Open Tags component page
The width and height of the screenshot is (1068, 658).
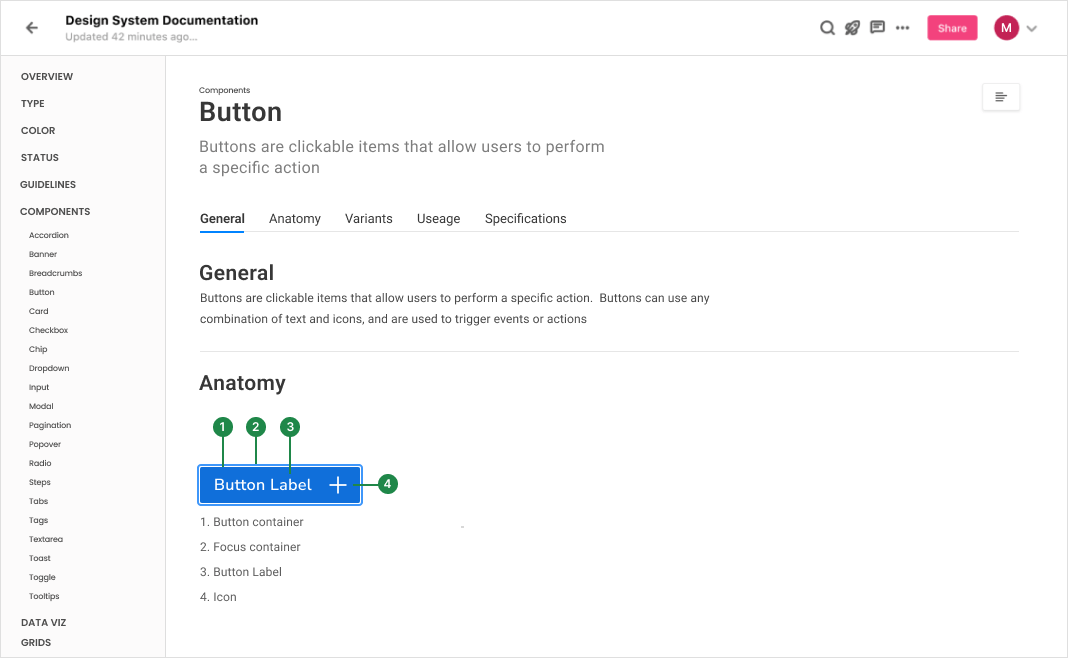39,520
